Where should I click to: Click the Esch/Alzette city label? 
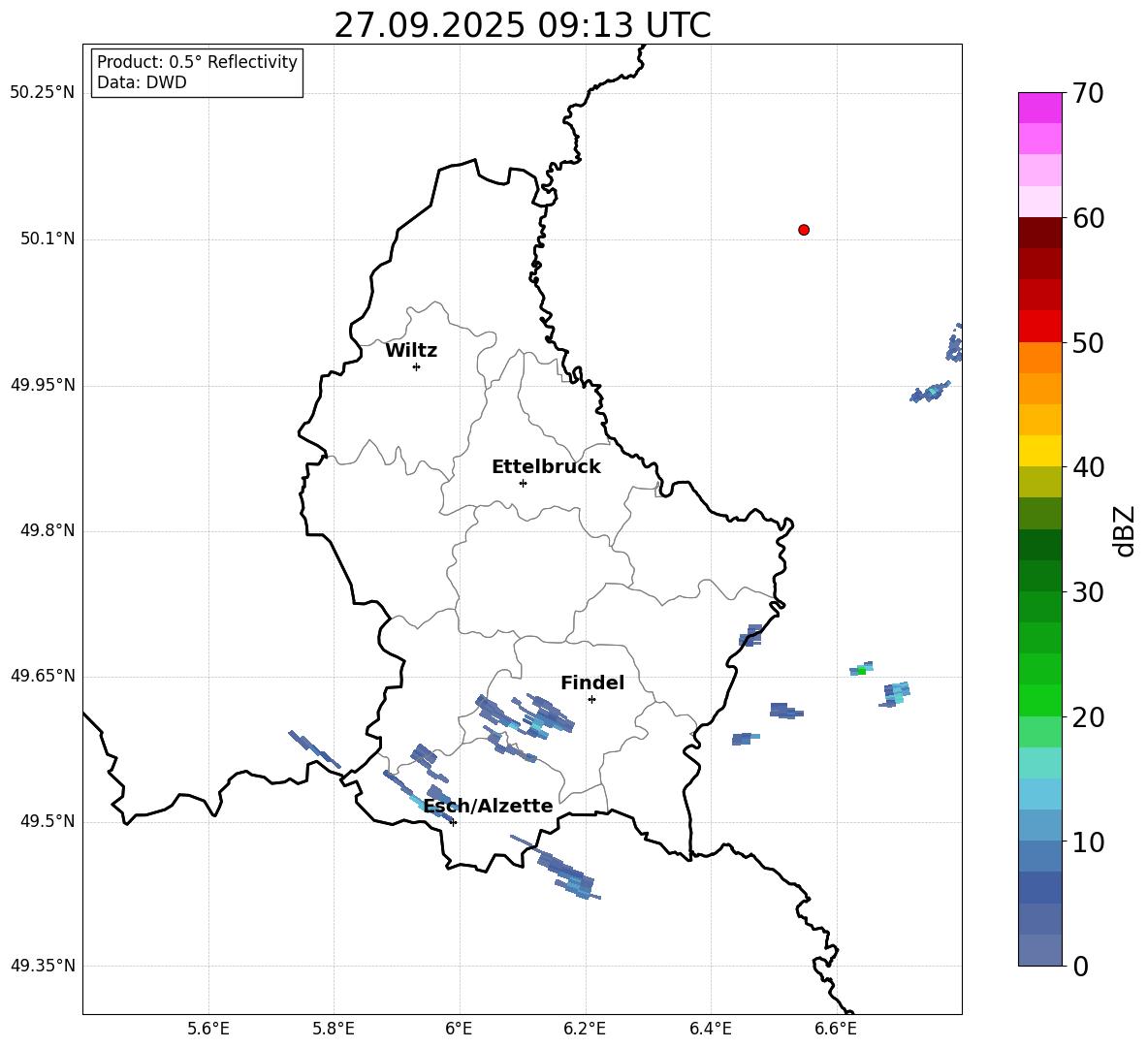coord(489,806)
